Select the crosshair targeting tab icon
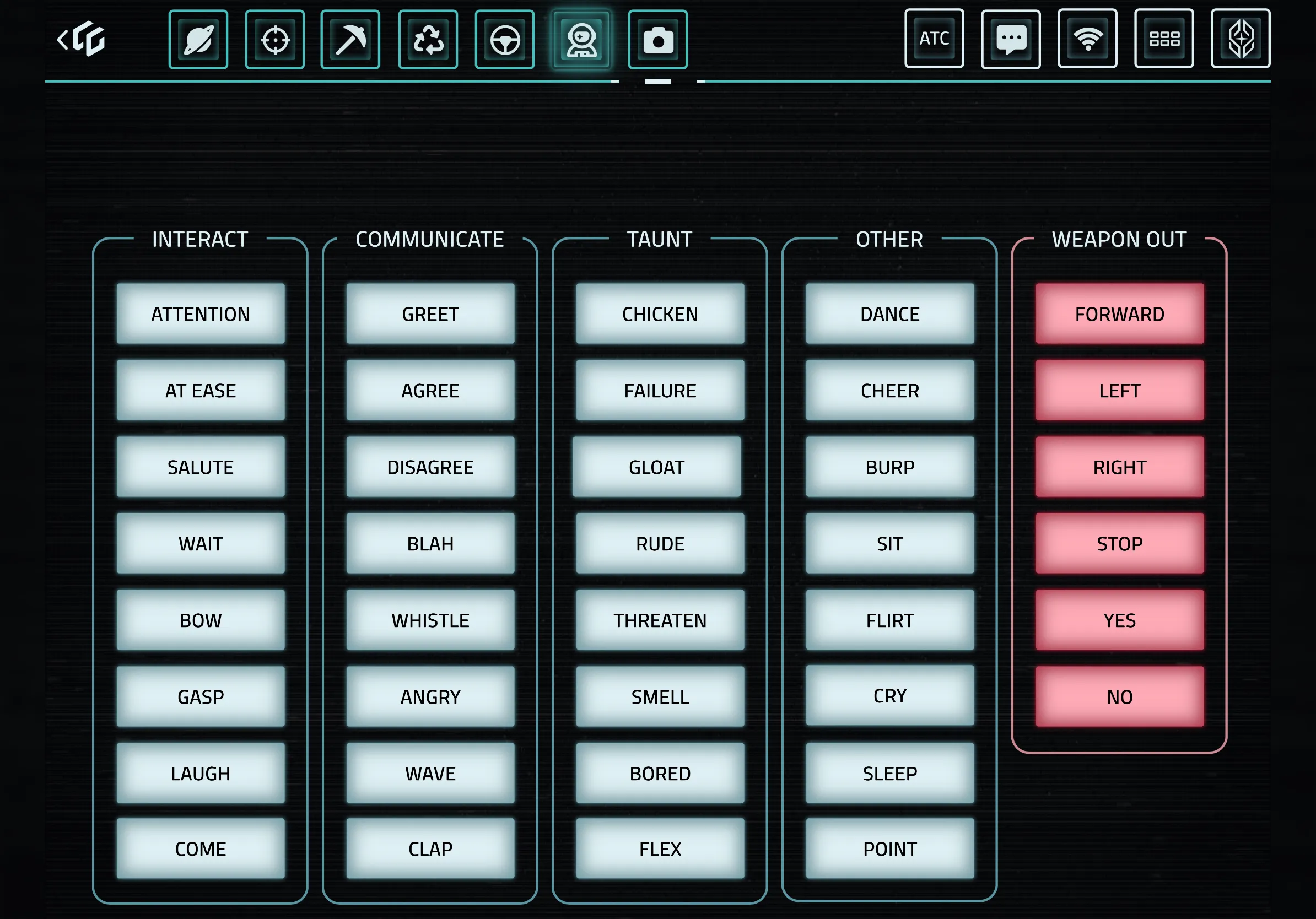The image size is (1316, 919). 275,40
